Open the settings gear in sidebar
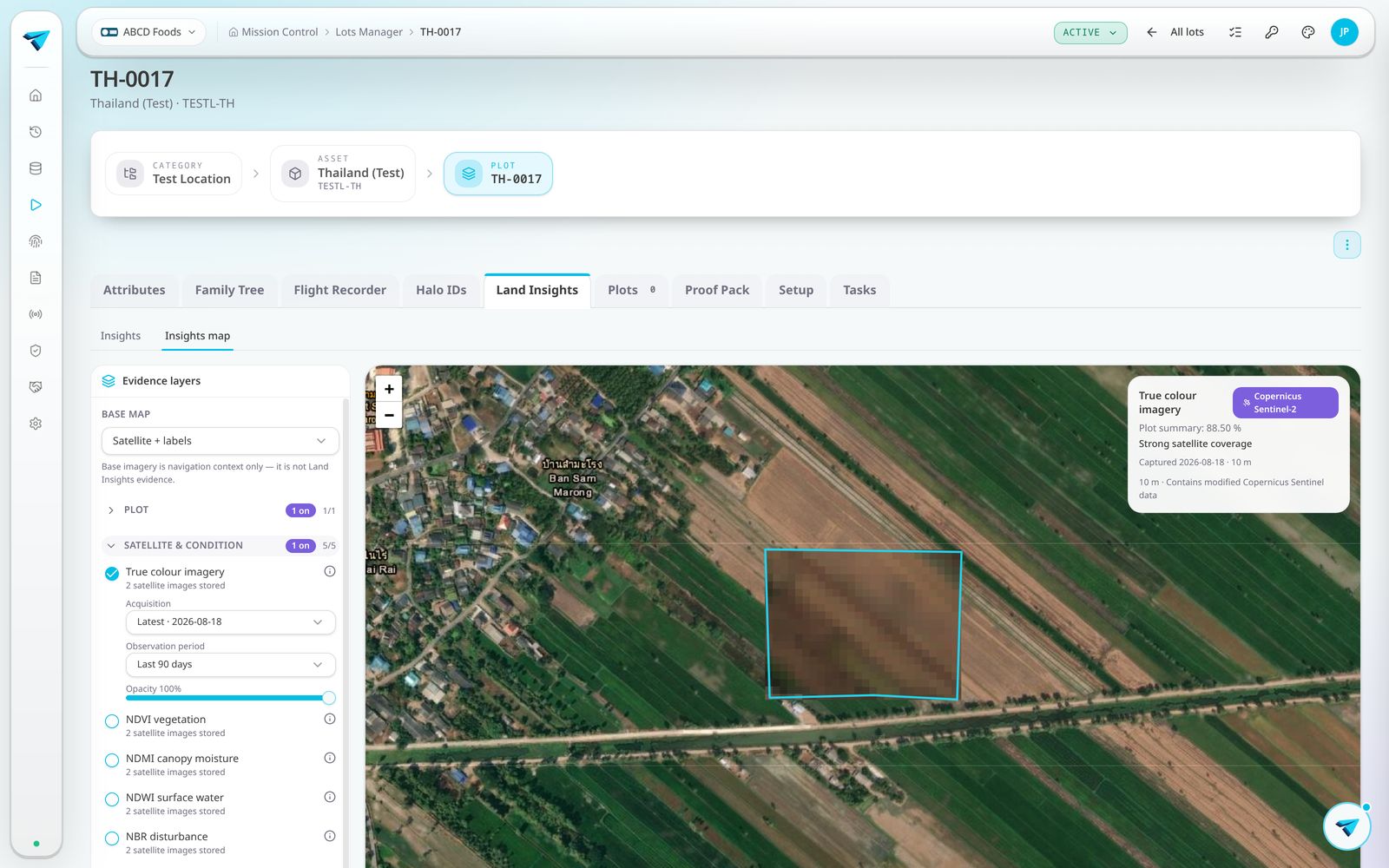The width and height of the screenshot is (1389, 868). point(36,424)
